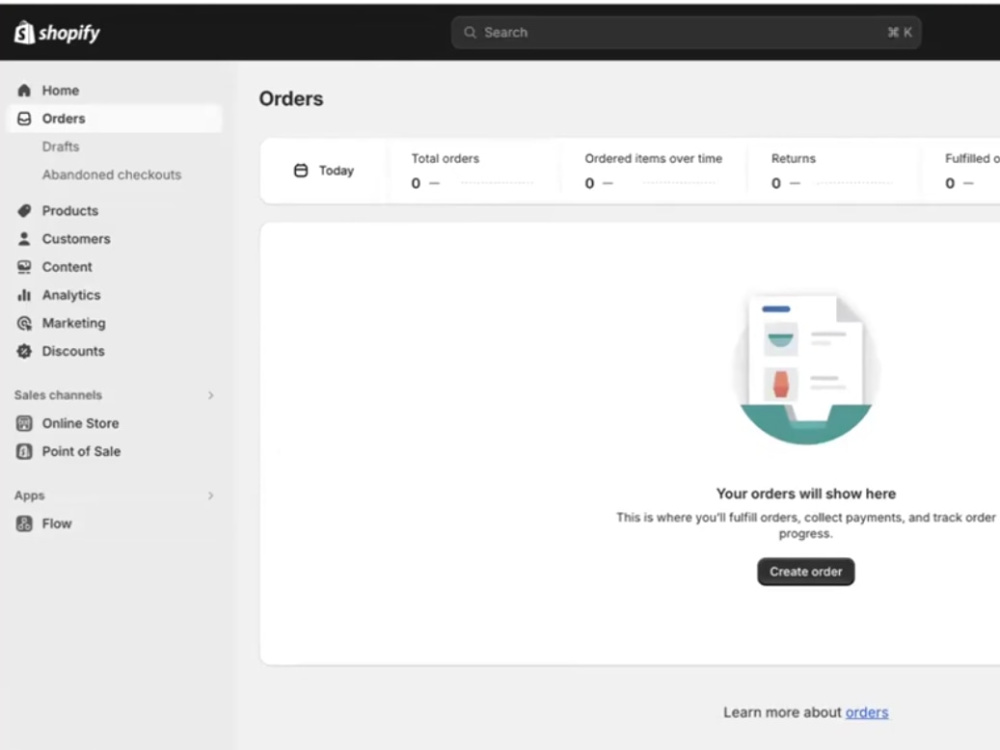
Task: Open the Flow app label
Action: click(57, 524)
